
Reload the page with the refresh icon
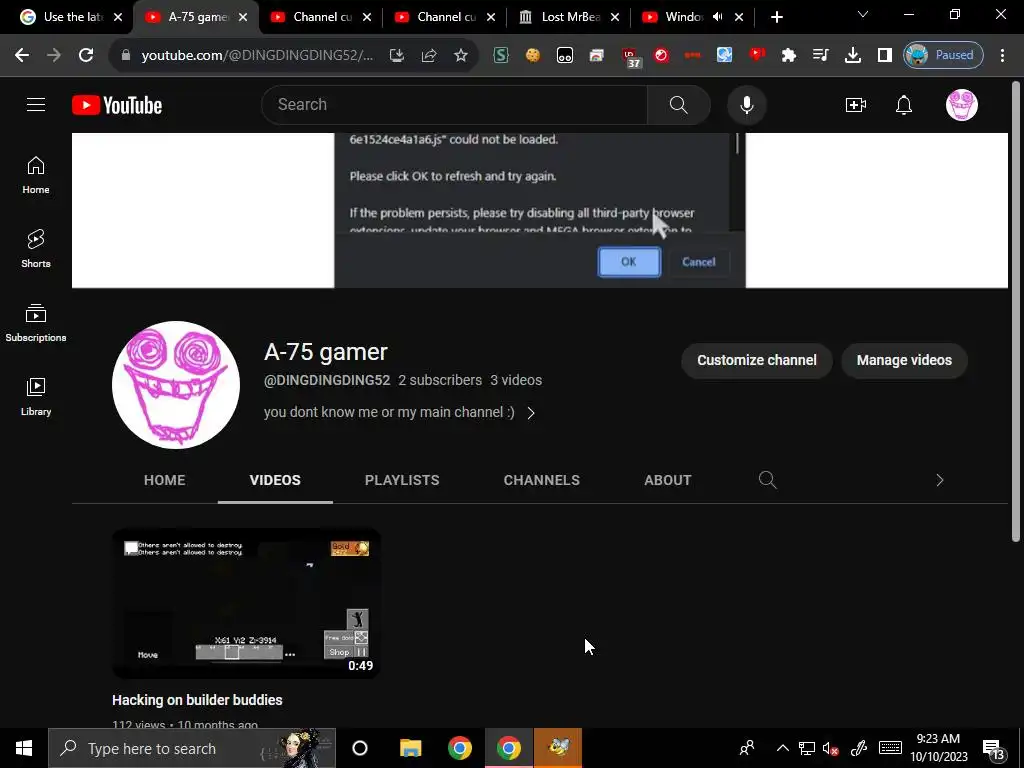[86, 56]
